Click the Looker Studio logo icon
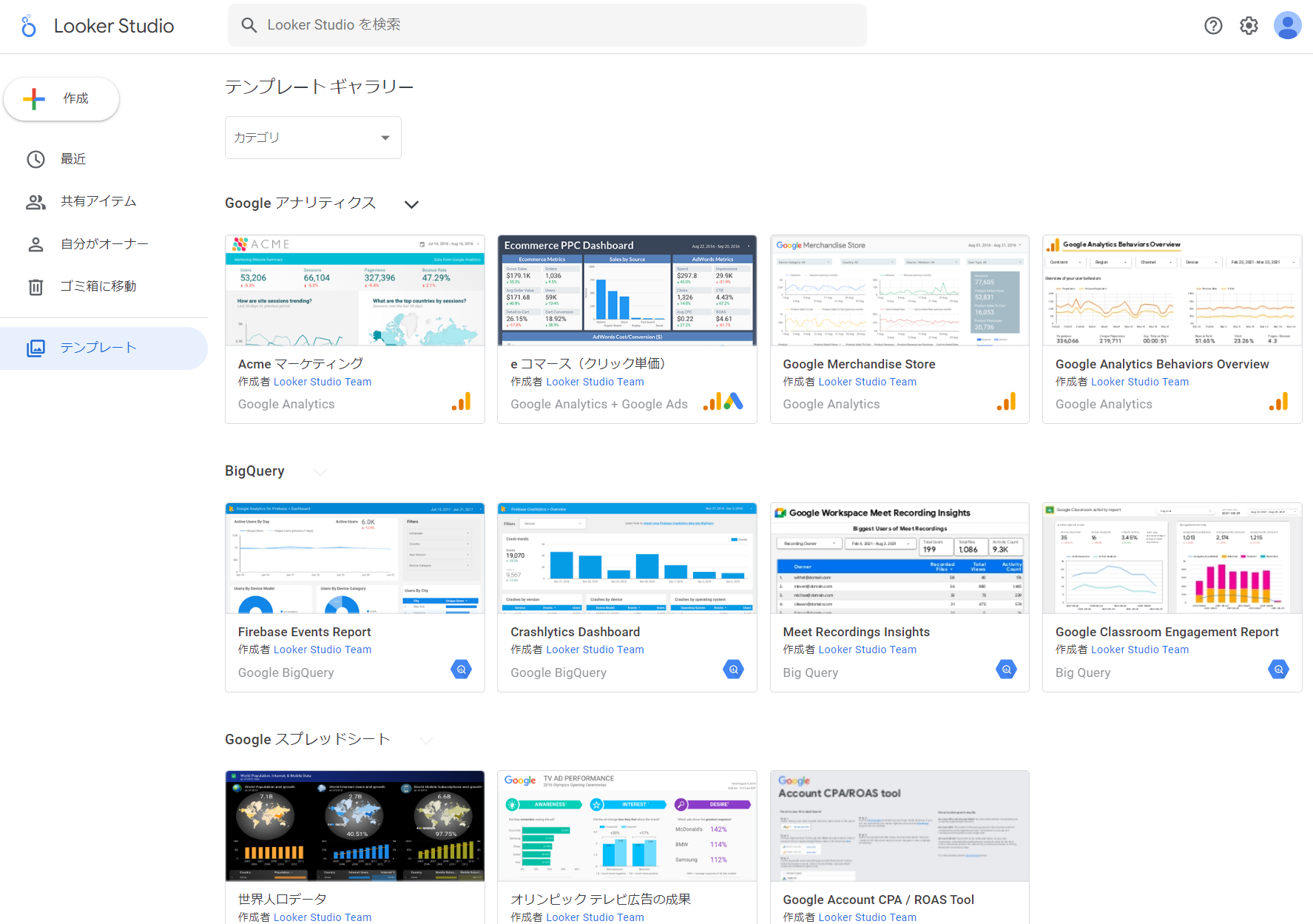The height and width of the screenshot is (924, 1313). coord(28,26)
